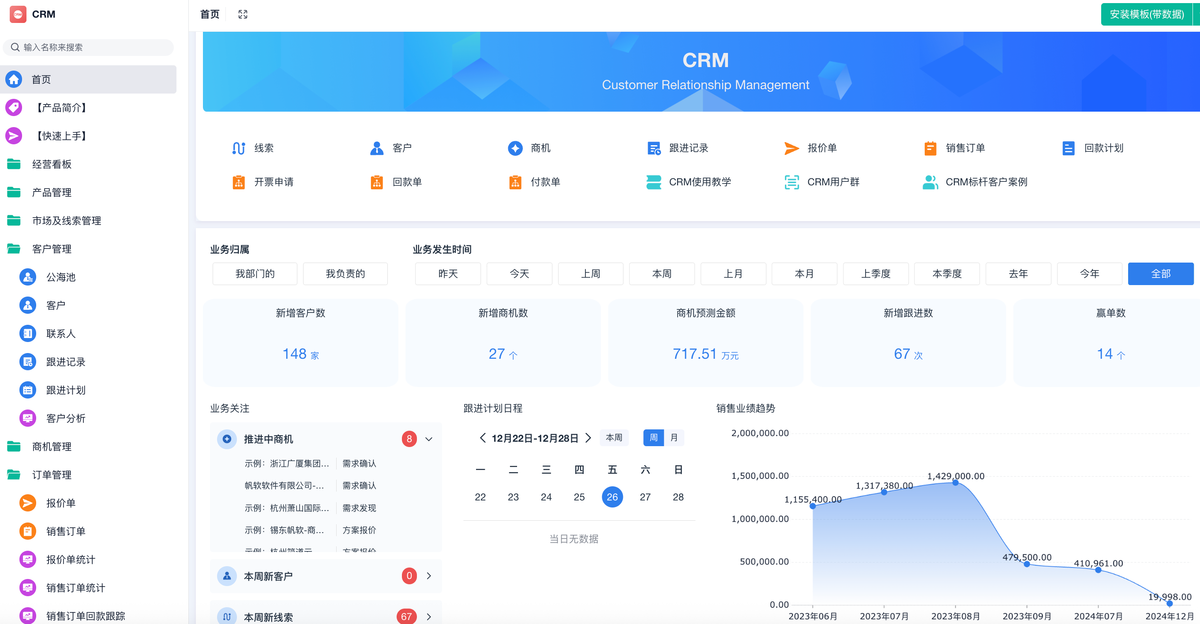Select 我负责的 business ownership filter
This screenshot has width=1200, height=624.
pos(345,274)
